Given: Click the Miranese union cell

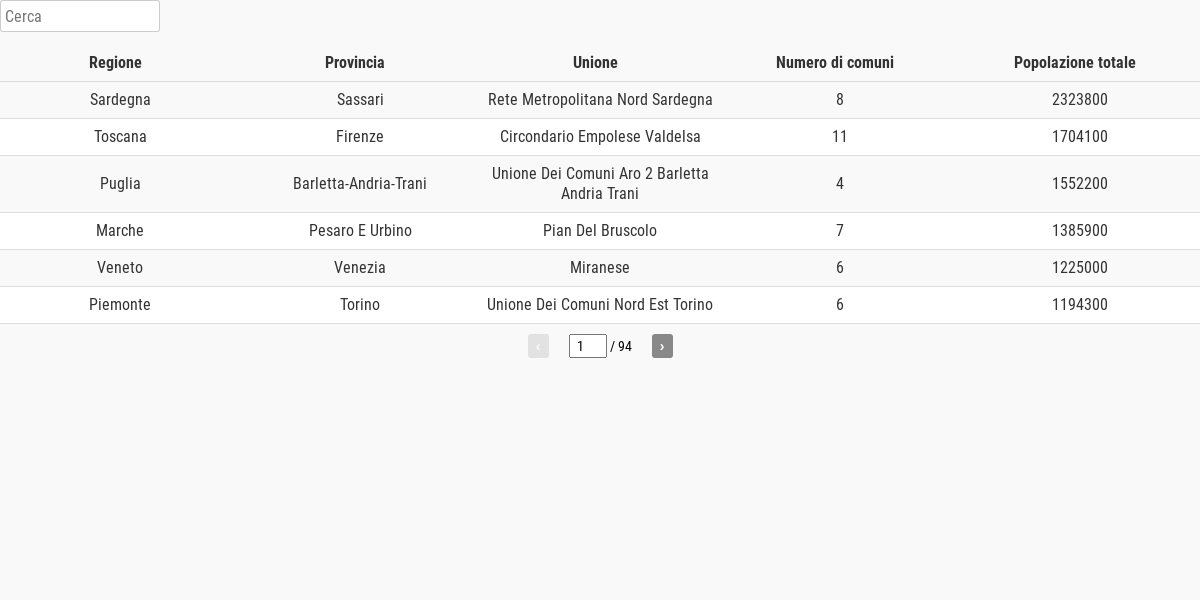Looking at the screenshot, I should (600, 268).
